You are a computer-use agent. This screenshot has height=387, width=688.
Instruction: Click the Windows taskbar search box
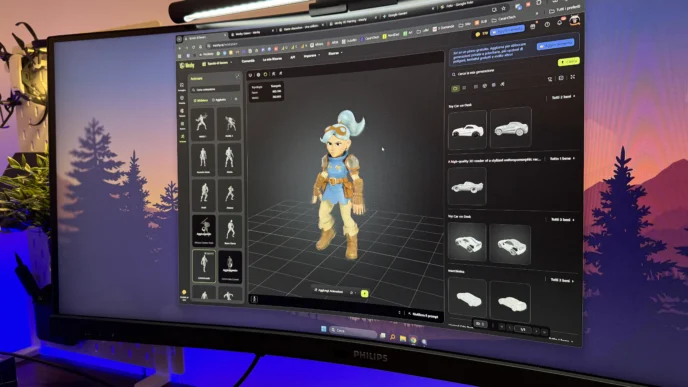coord(353,332)
